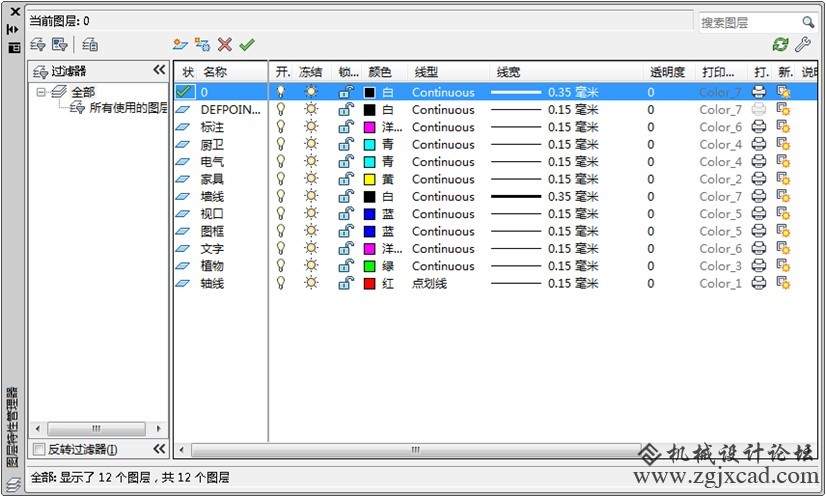
Task: Click chevrons beside 反转过滤器
Action: 159,449
